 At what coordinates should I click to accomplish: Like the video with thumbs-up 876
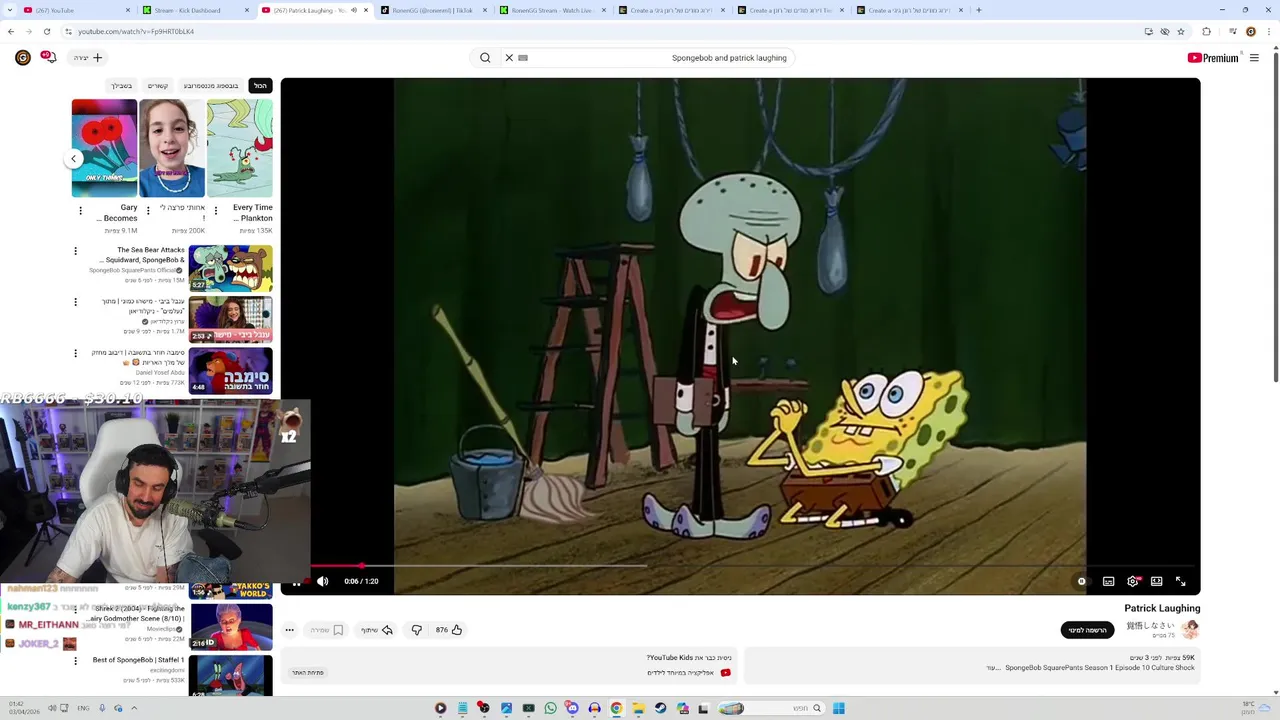pyautogui.click(x=449, y=630)
